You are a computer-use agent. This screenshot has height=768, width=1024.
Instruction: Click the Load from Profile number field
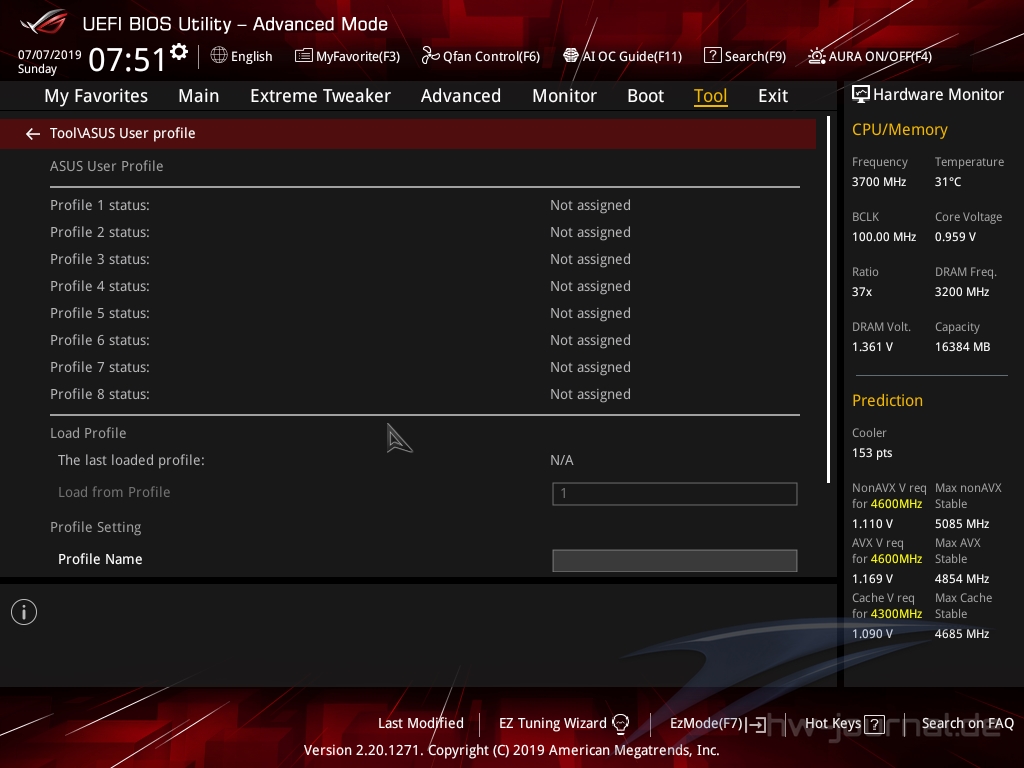click(675, 494)
